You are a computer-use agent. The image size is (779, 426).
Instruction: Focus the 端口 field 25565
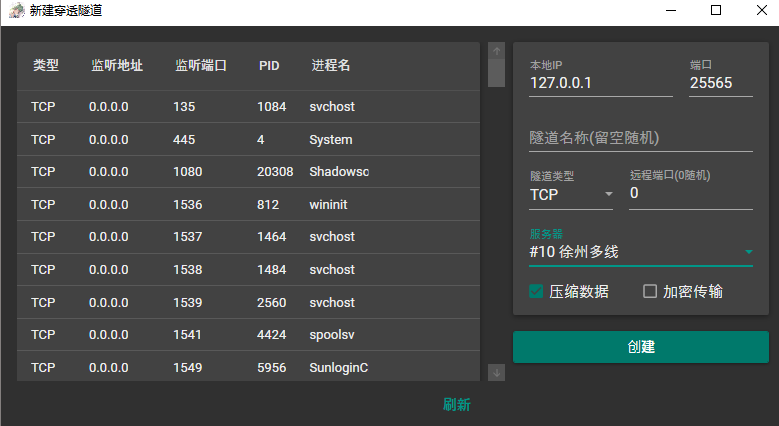721,83
